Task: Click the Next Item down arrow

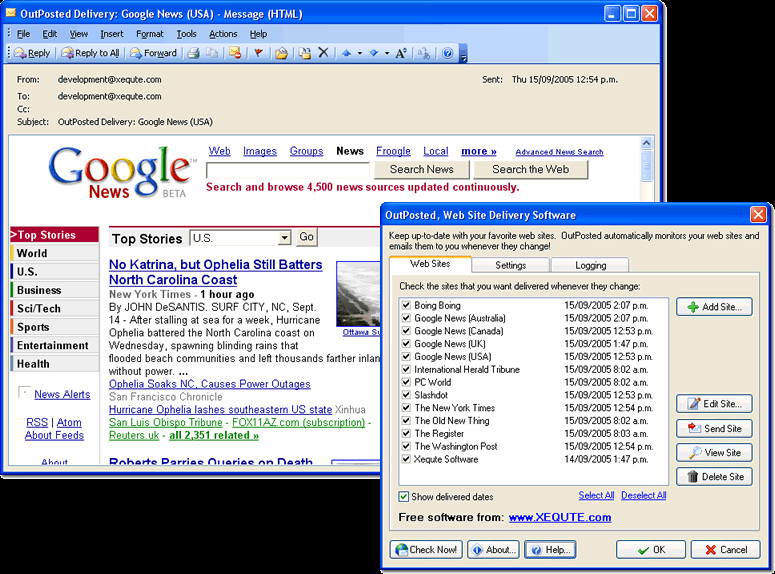Action: click(374, 53)
